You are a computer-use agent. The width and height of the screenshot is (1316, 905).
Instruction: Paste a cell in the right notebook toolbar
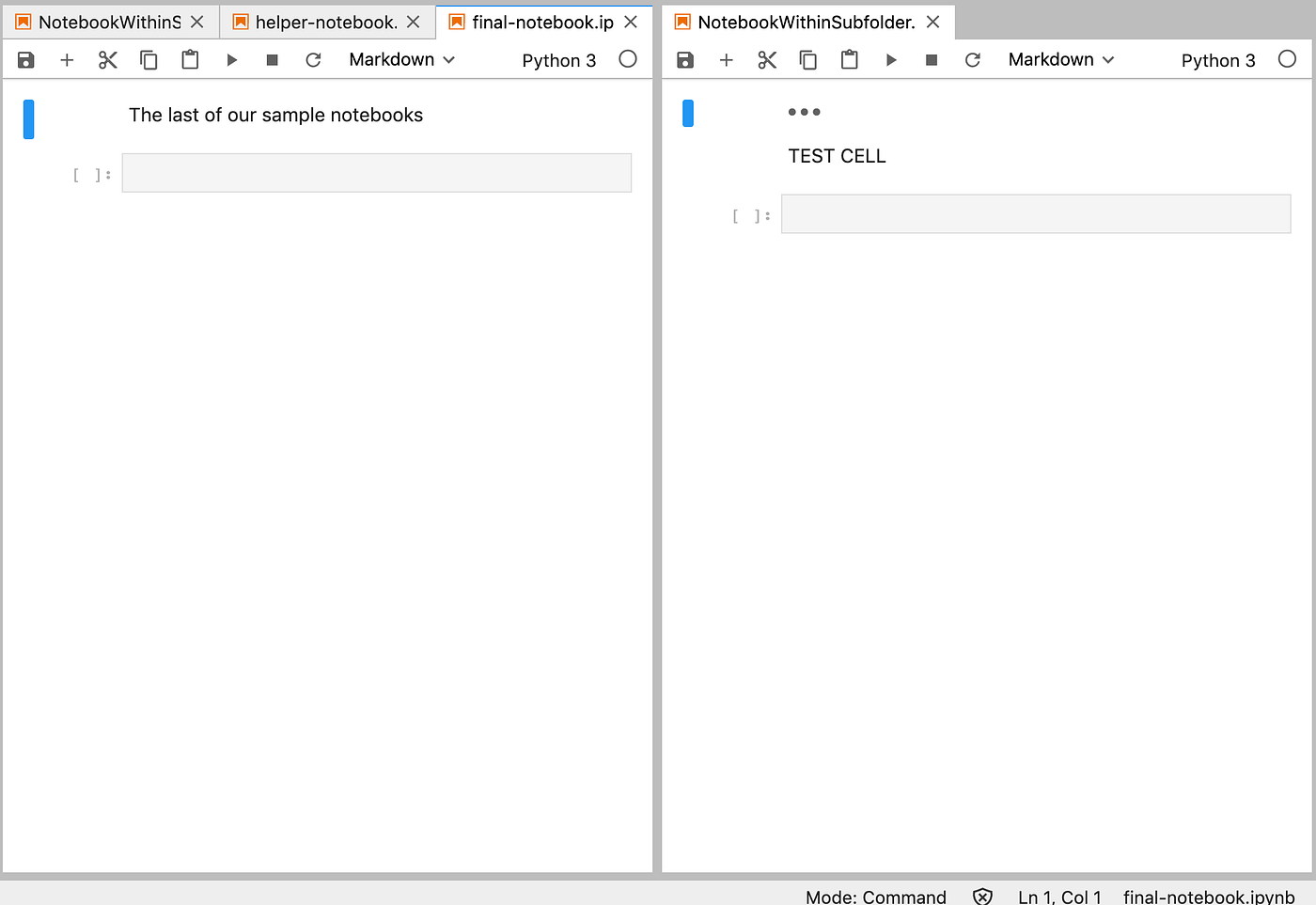(x=849, y=59)
